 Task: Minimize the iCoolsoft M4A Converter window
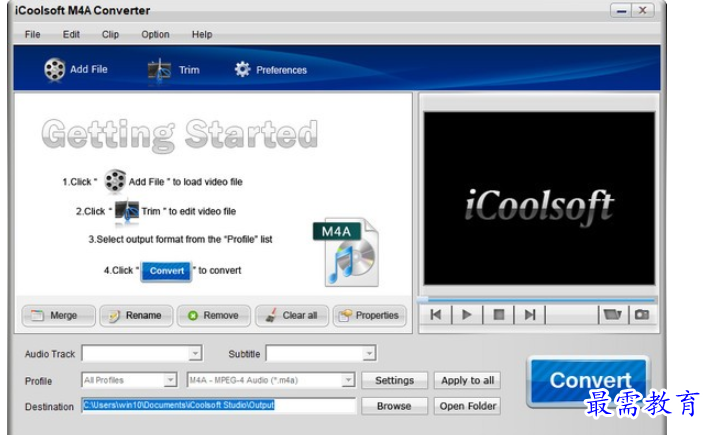click(622, 10)
